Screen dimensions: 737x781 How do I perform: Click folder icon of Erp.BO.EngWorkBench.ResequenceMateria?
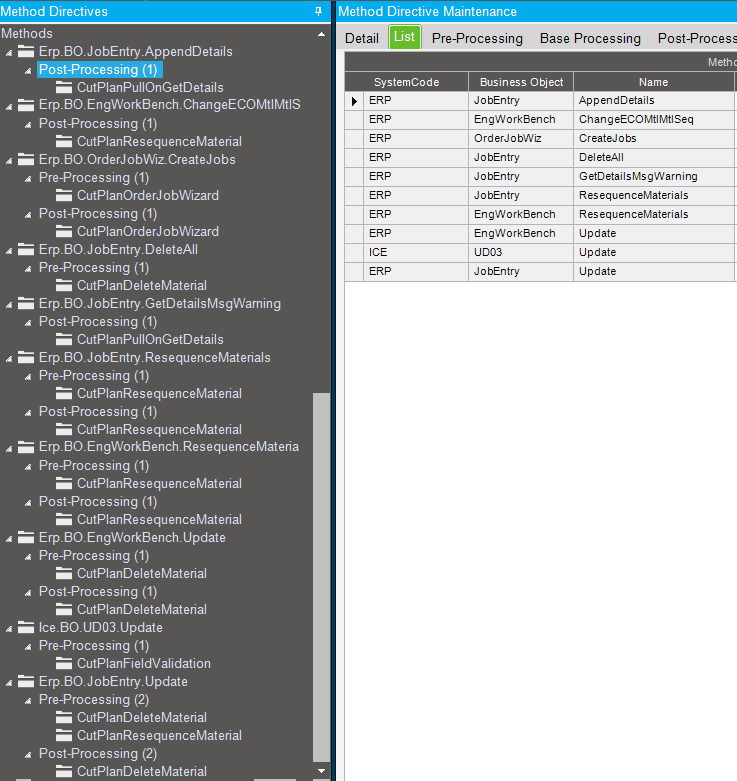tap(26, 447)
